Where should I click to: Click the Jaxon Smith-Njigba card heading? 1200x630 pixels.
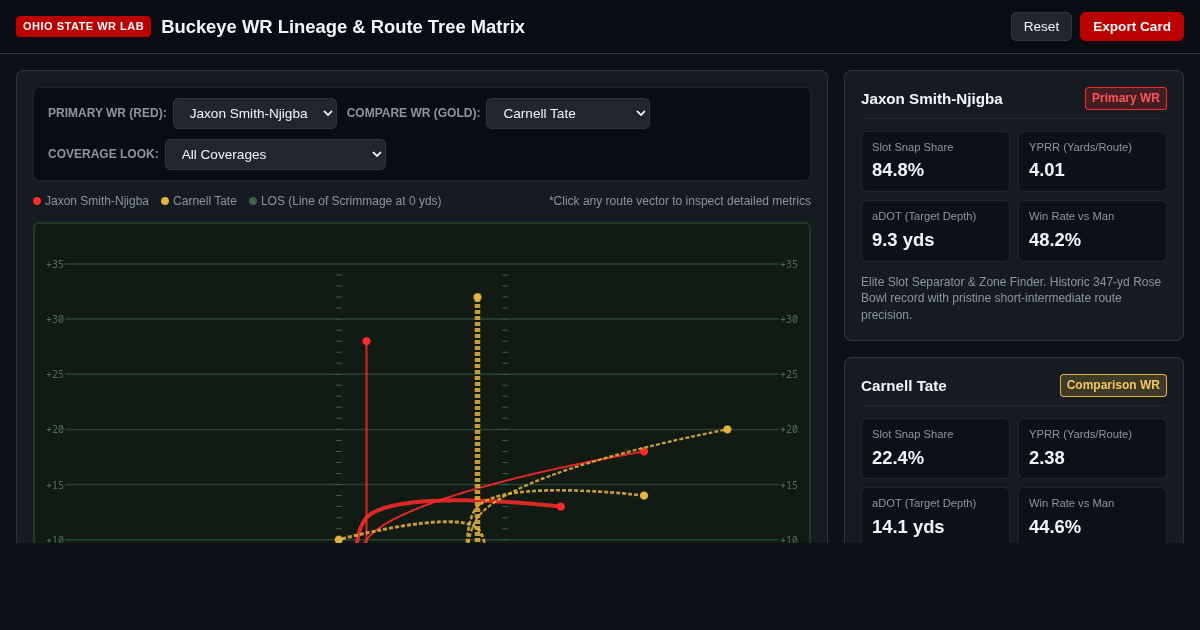pos(932,98)
